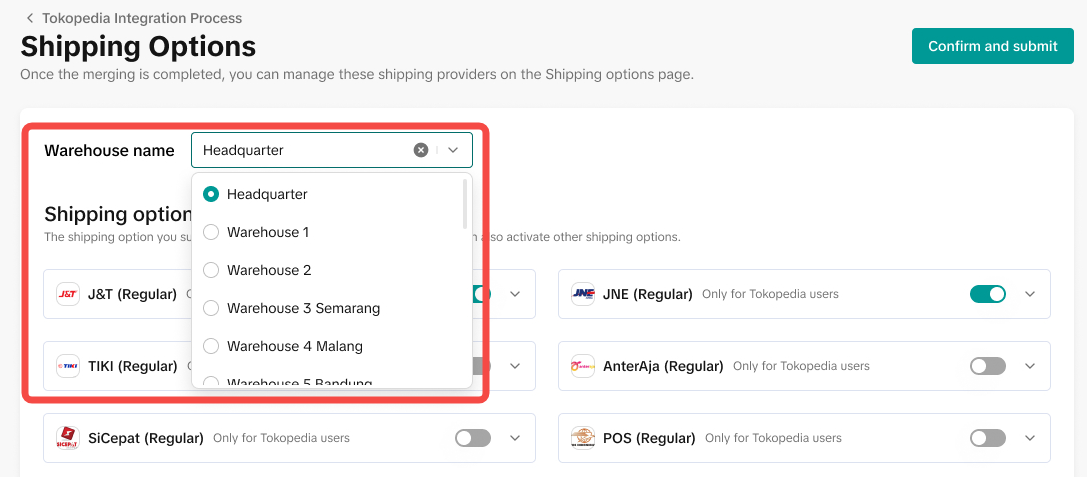1087x477 pixels.
Task: Click the AnterAja courier logo icon
Action: click(x=583, y=366)
